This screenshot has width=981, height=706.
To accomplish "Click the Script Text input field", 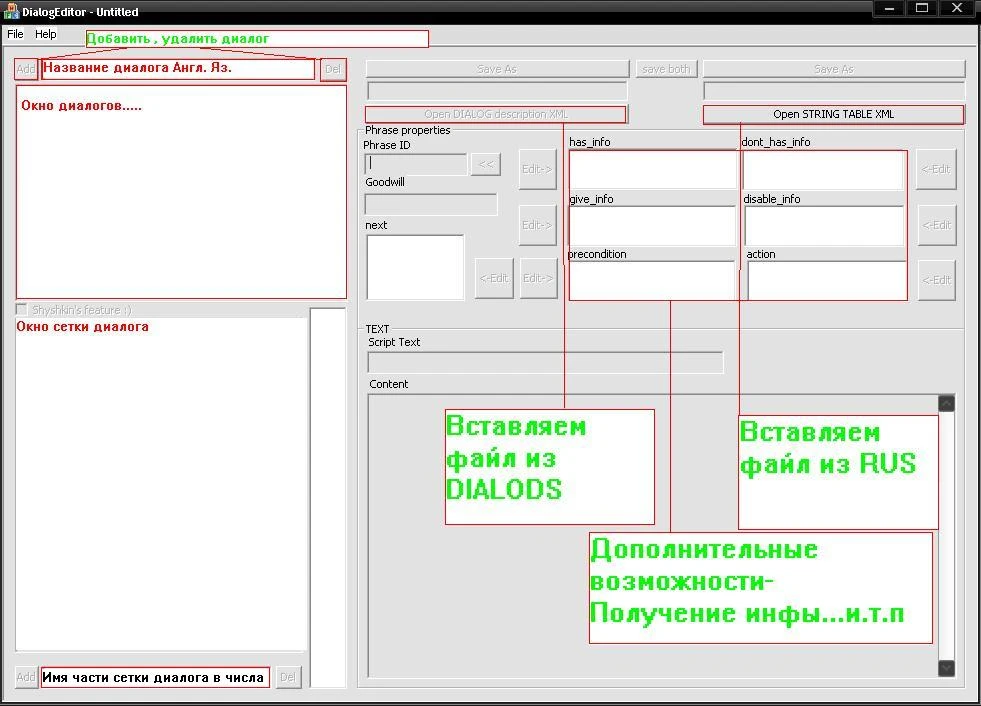I will coord(545,362).
